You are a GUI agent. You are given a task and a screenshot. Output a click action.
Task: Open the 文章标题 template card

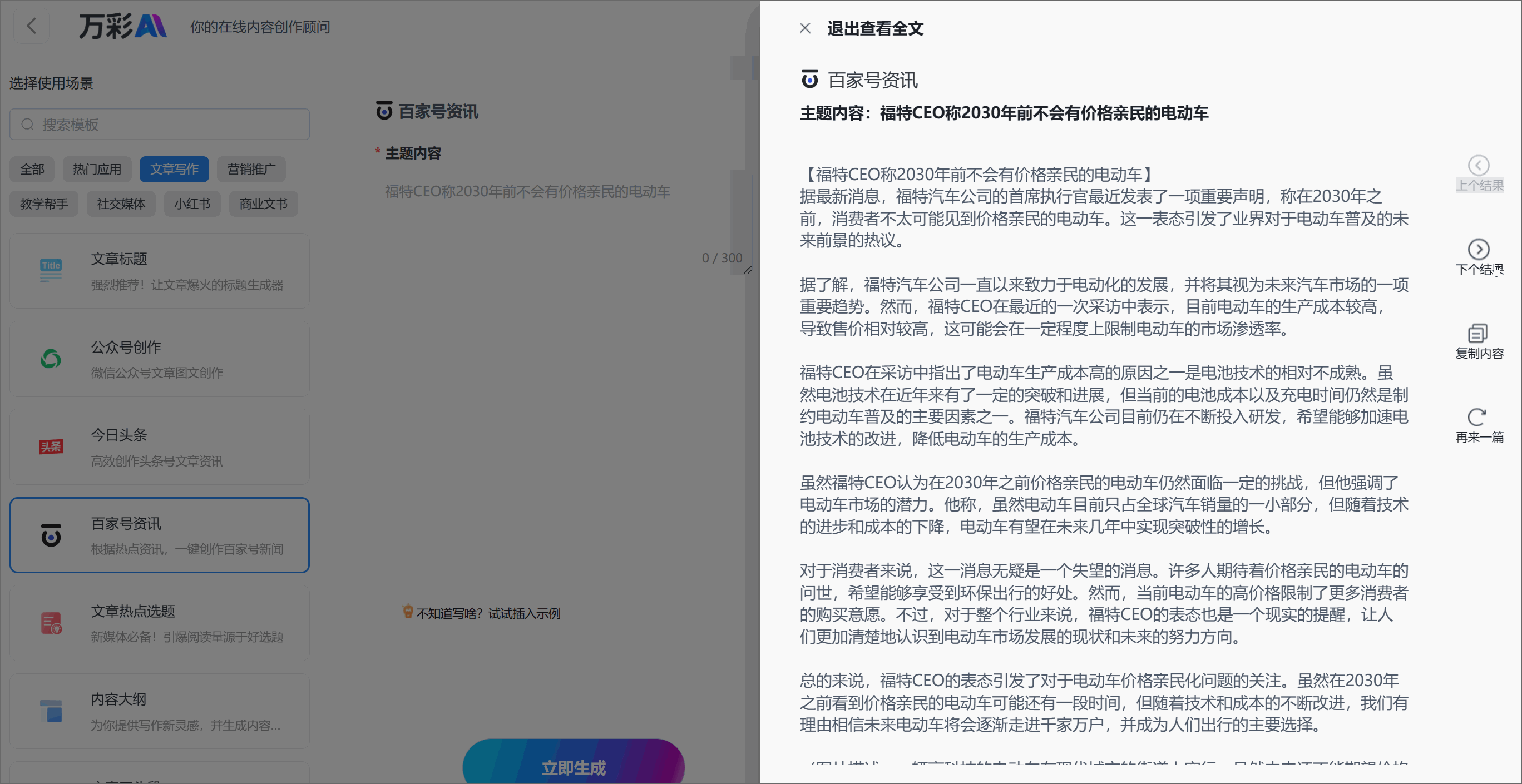pos(160,271)
